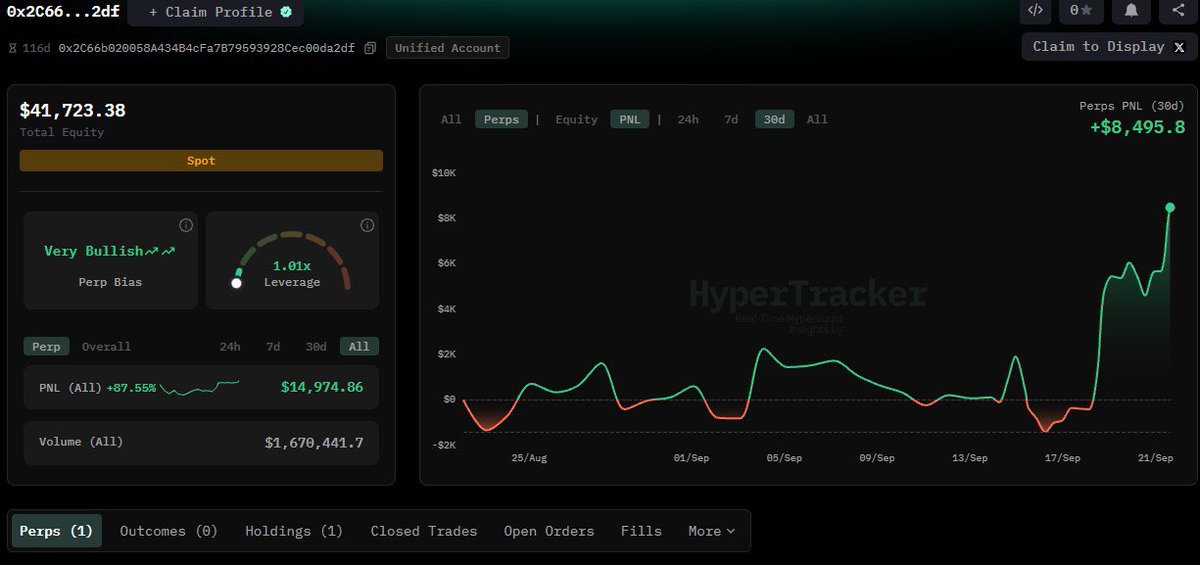The image size is (1200, 565).
Task: Select 7d in PNL panel
Action: click(273, 347)
